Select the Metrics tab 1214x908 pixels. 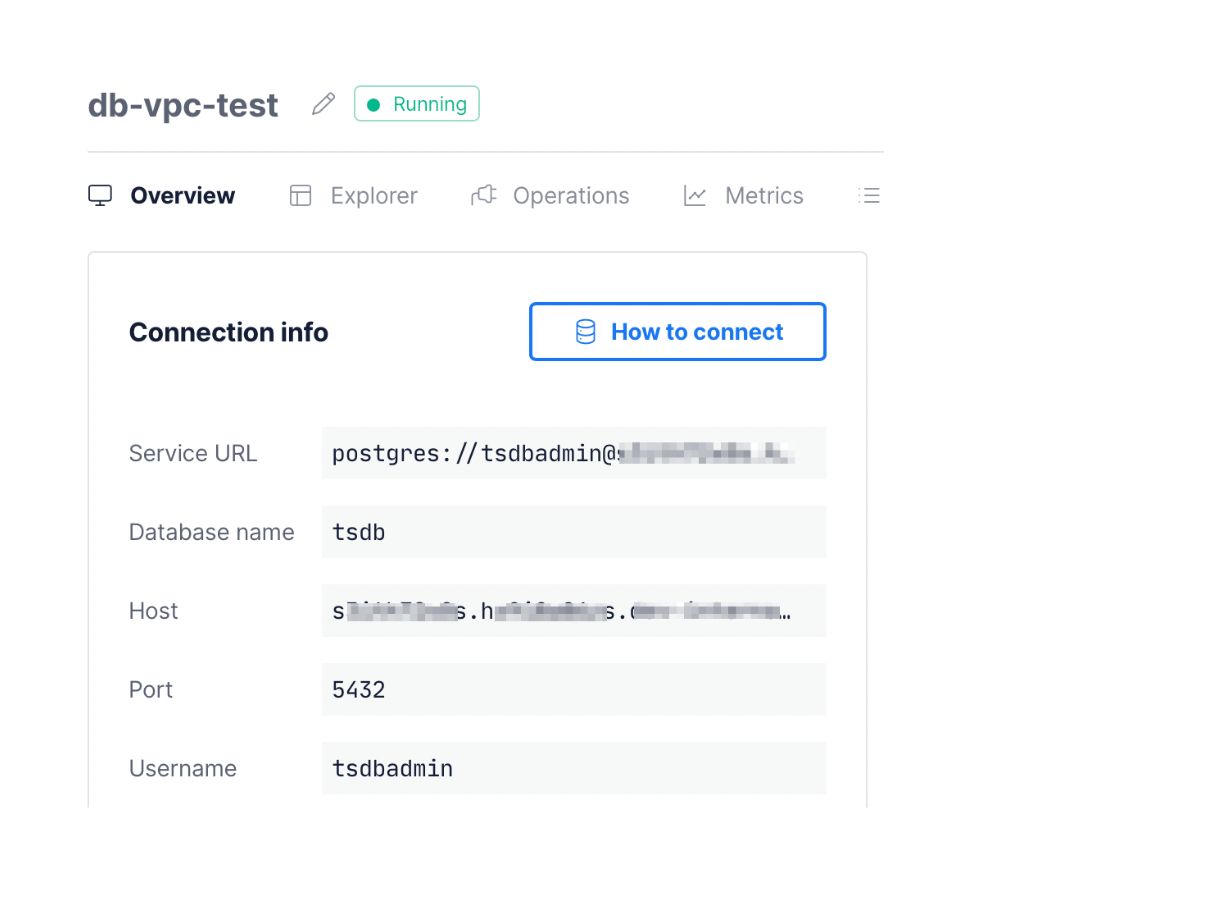pyautogui.click(x=764, y=196)
